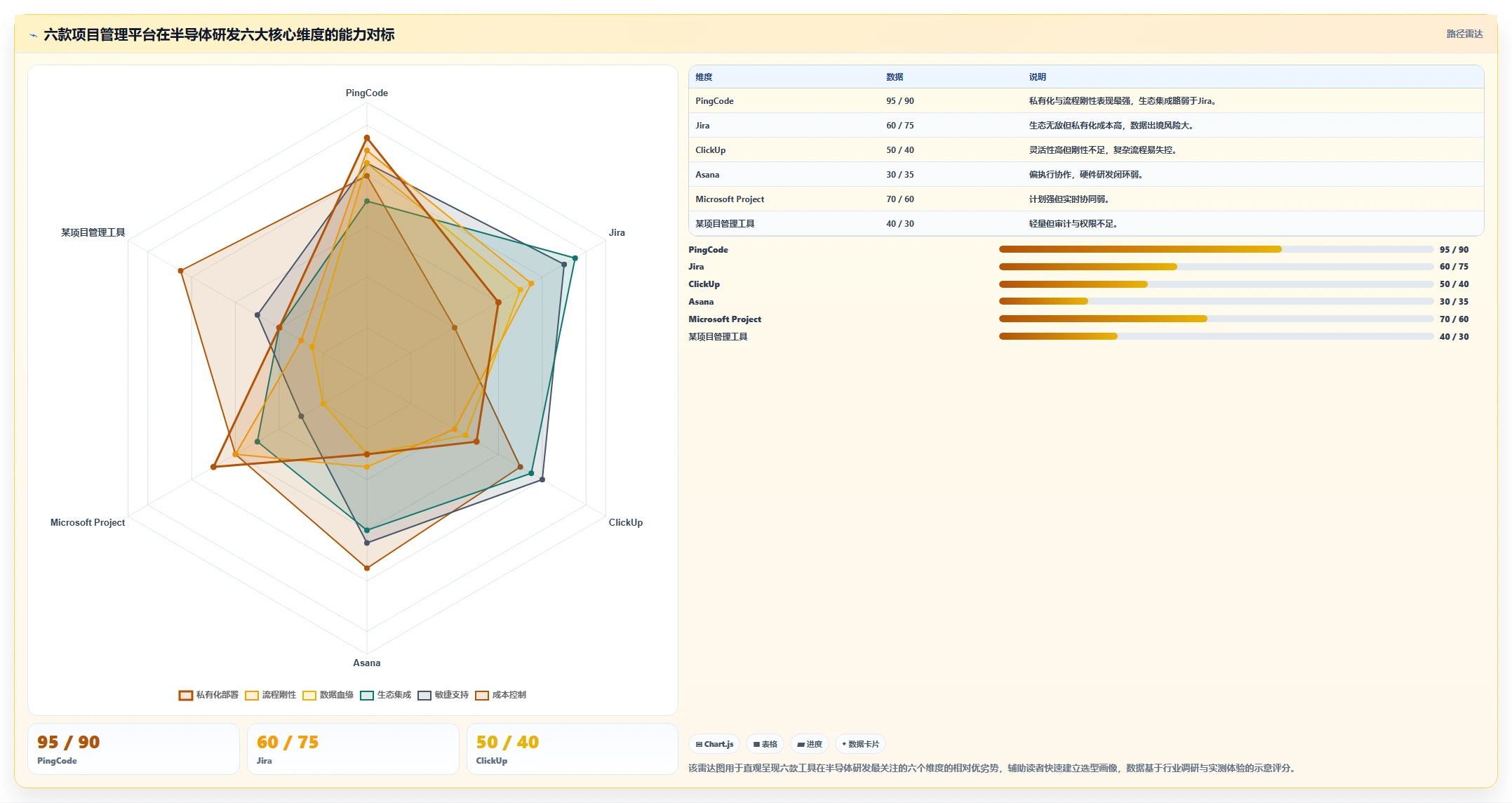Click the note 轻量但审计与权限不足
Viewport: 1512px width, 803px height.
[1073, 224]
